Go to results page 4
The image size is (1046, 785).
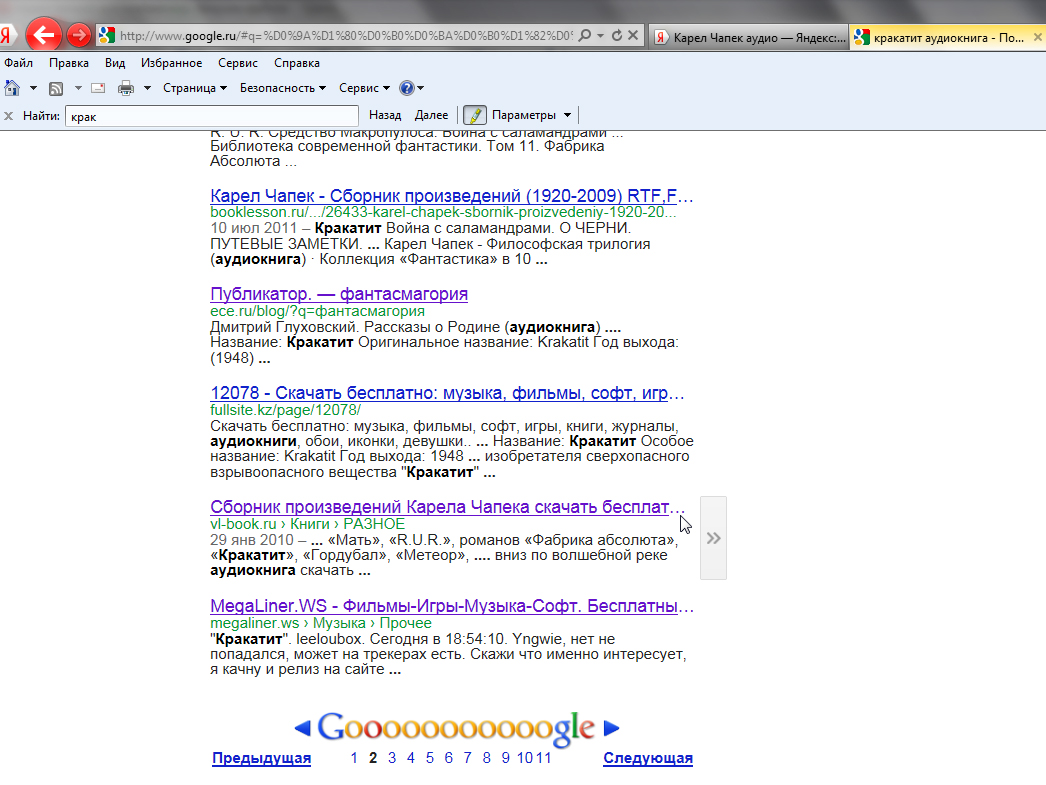(411, 758)
